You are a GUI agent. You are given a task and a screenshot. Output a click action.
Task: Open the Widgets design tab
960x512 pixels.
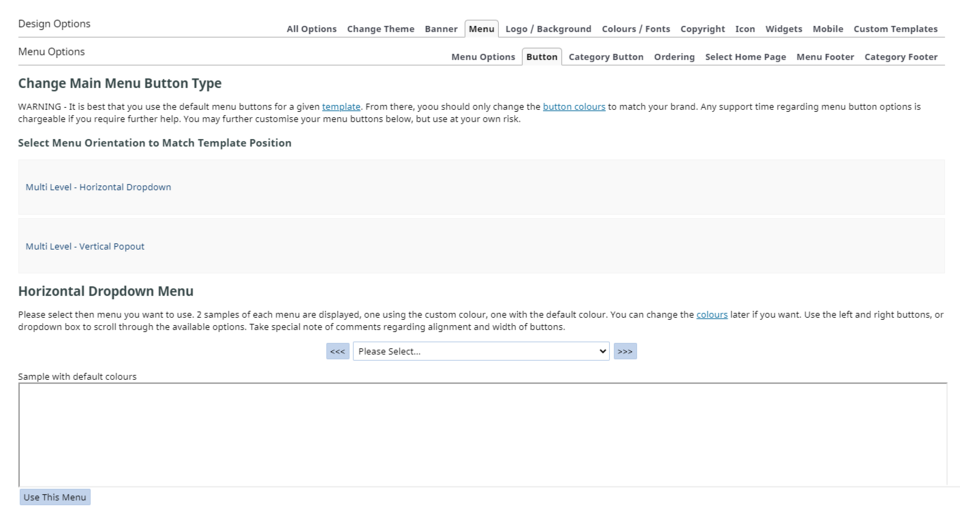click(x=783, y=29)
